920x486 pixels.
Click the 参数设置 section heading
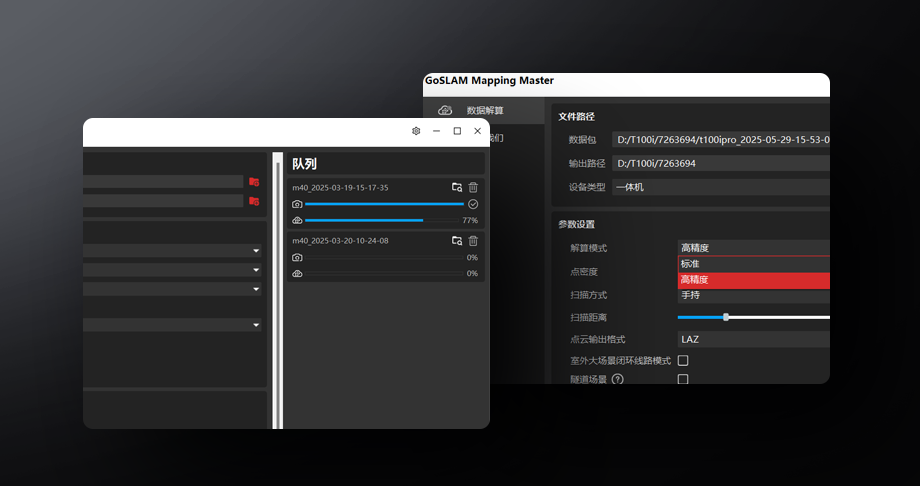[x=576, y=224]
